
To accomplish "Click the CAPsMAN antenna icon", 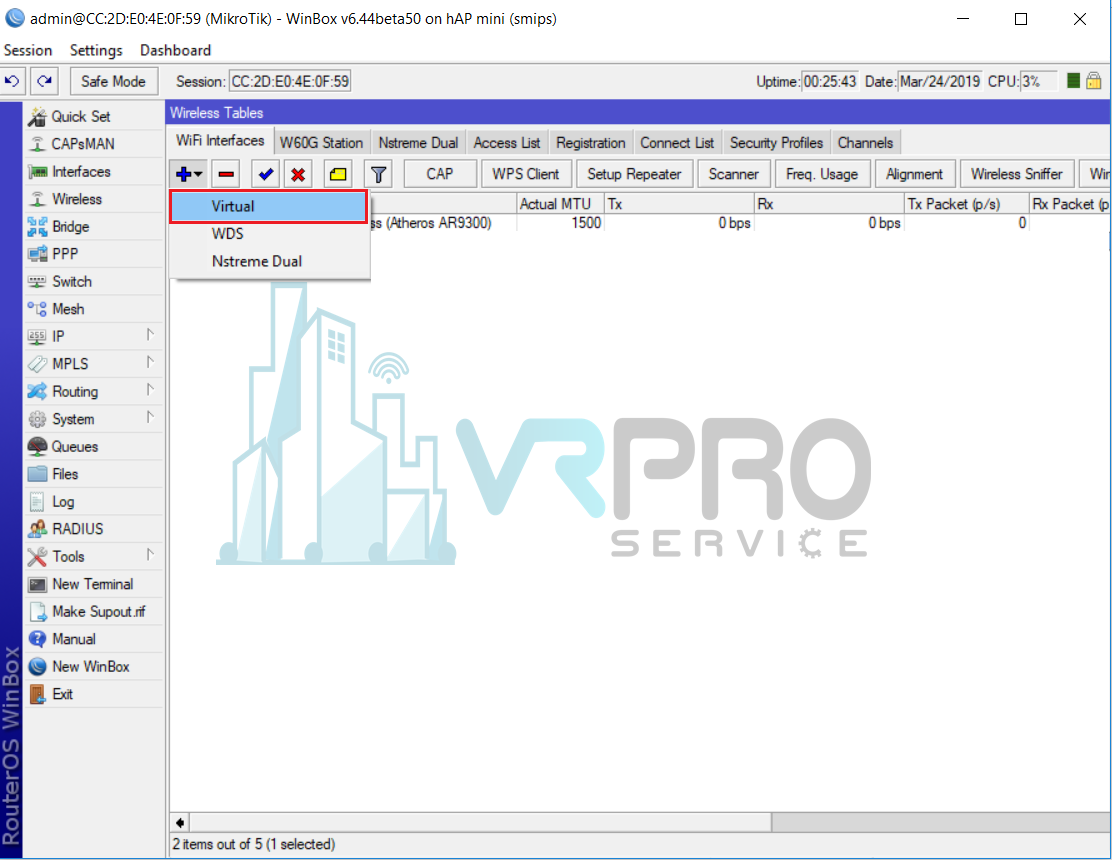I will click(x=37, y=144).
